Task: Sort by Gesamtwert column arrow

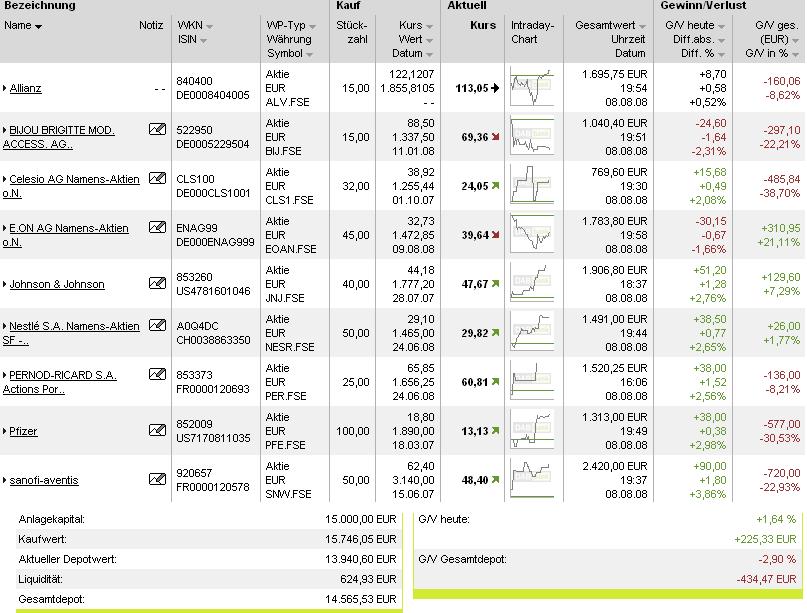Action: (x=642, y=26)
